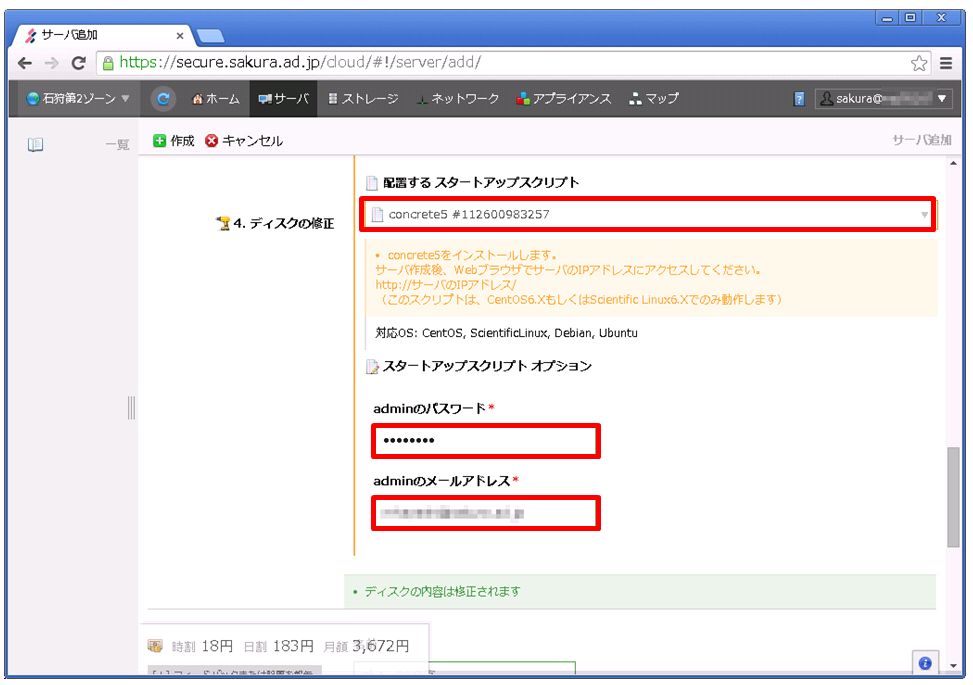Viewport: 973px width, 685px height.
Task: Click the vertical scrollbar thumb on right
Action: click(954, 498)
